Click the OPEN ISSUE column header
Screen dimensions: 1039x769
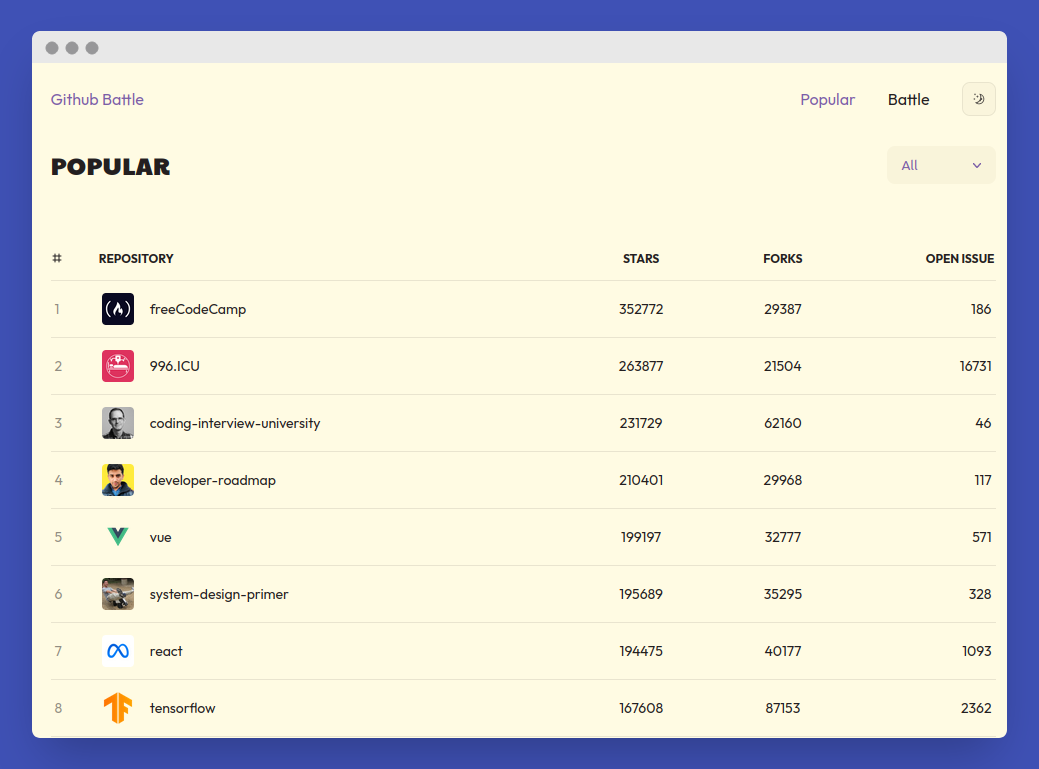coord(959,258)
